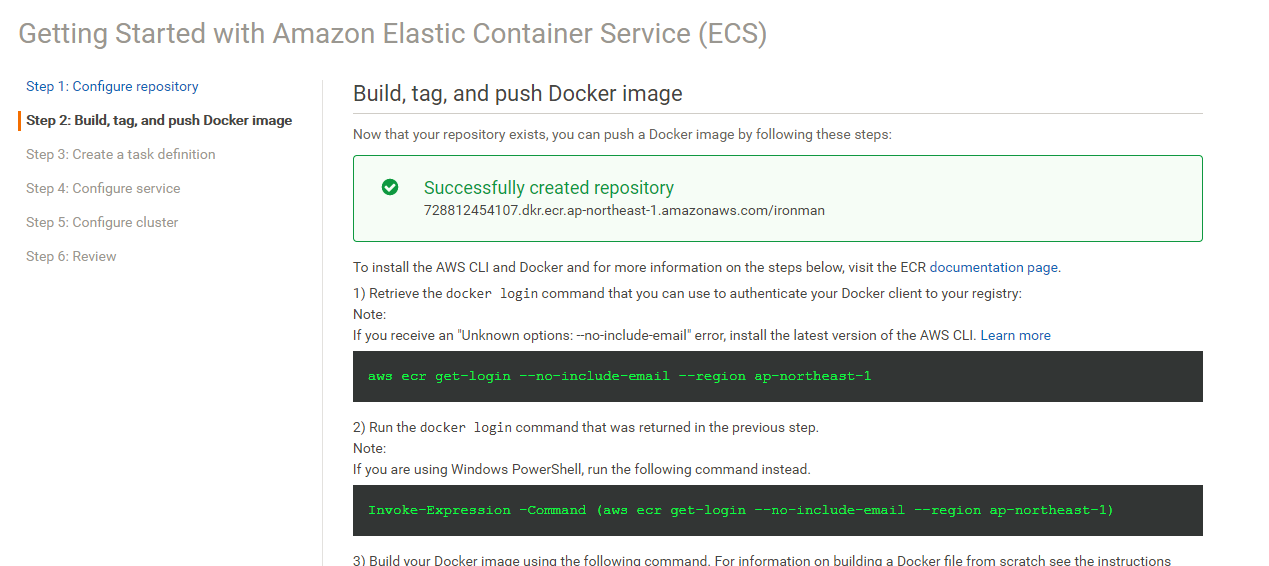1269x566 pixels.
Task: Go back to Step 1: Configure repository
Action: click(112, 87)
